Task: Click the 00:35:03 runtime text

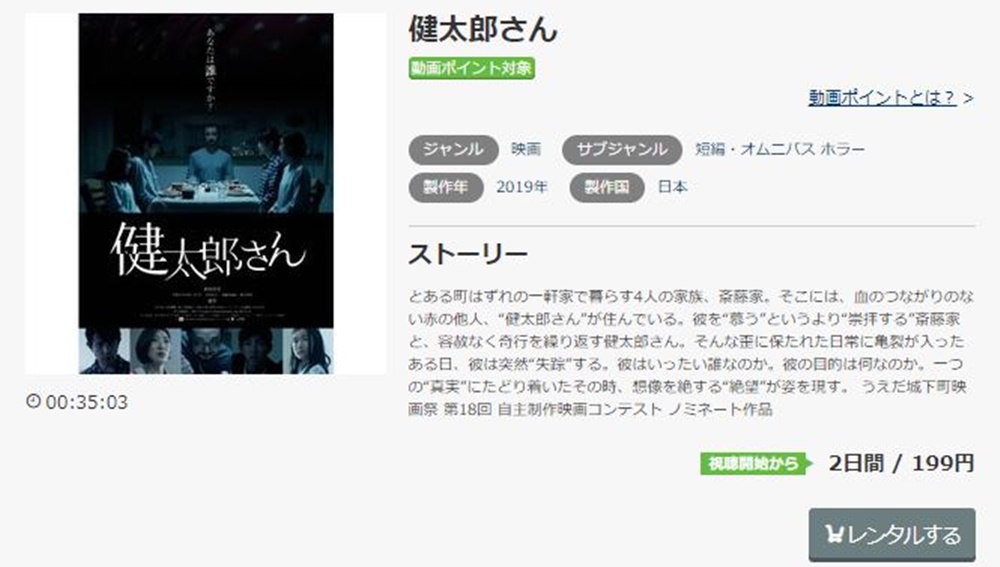Action: (x=87, y=402)
